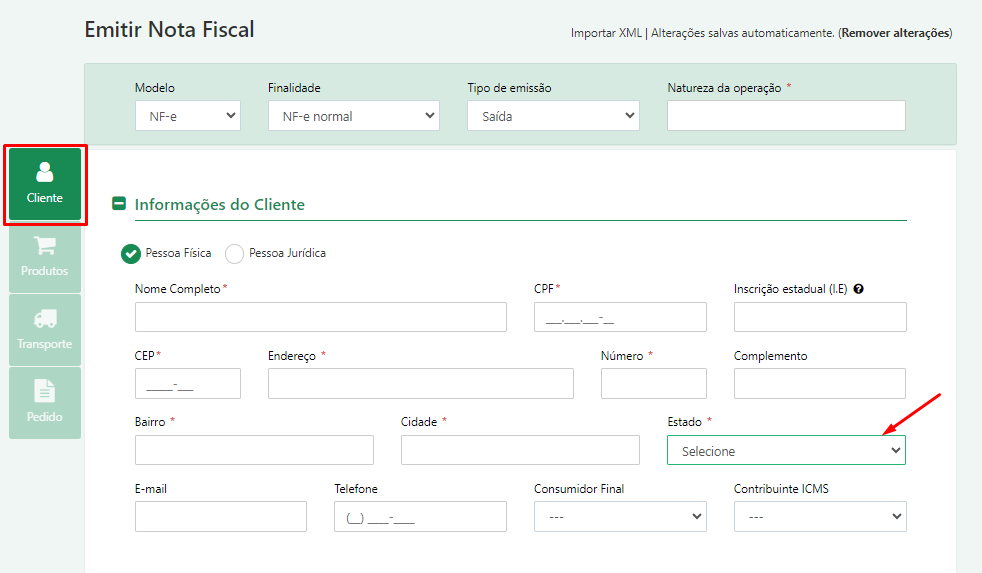
Task: Click the CEP input field
Action: click(188, 383)
